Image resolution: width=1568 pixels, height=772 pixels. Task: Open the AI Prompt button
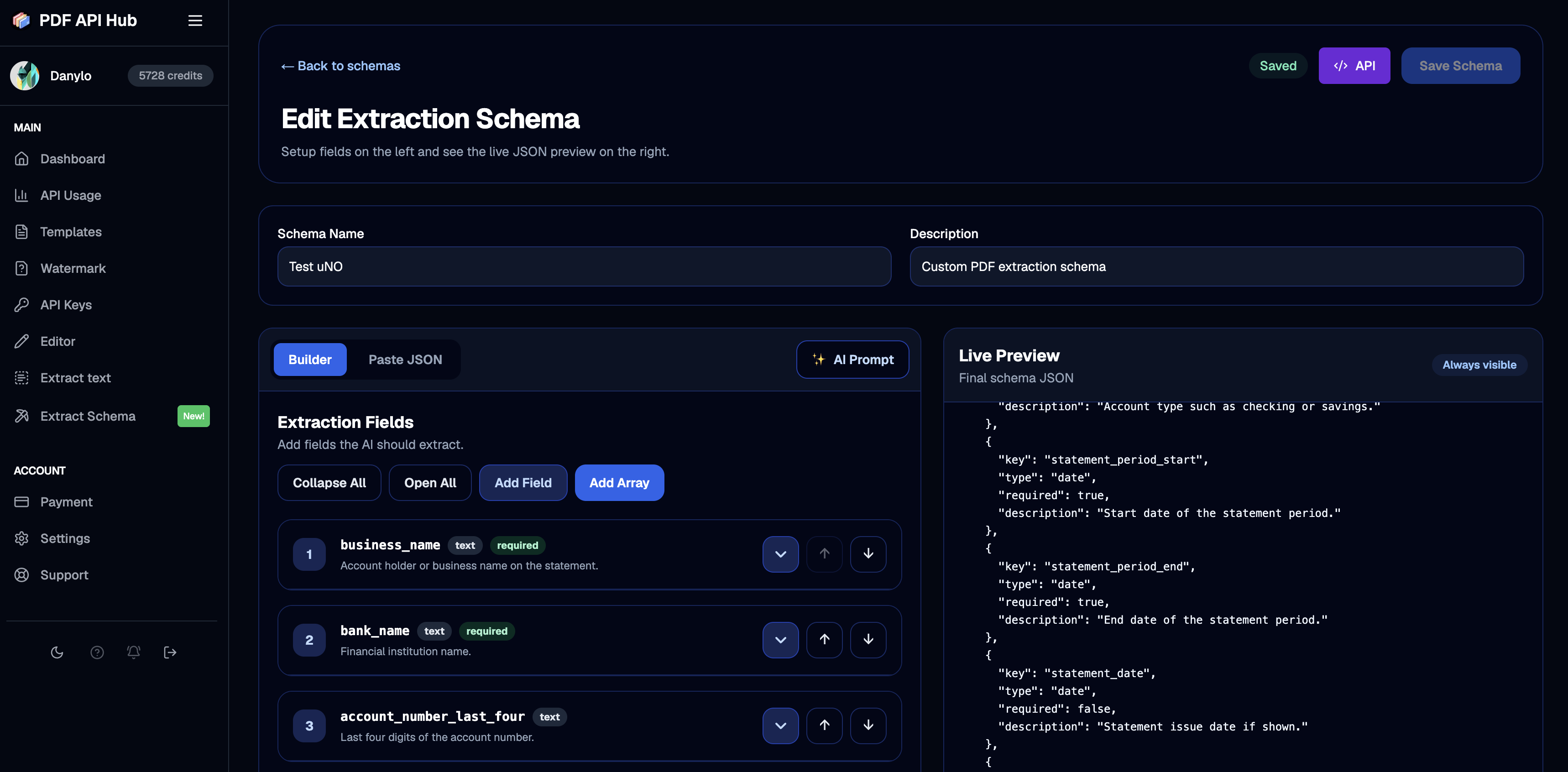tap(853, 360)
